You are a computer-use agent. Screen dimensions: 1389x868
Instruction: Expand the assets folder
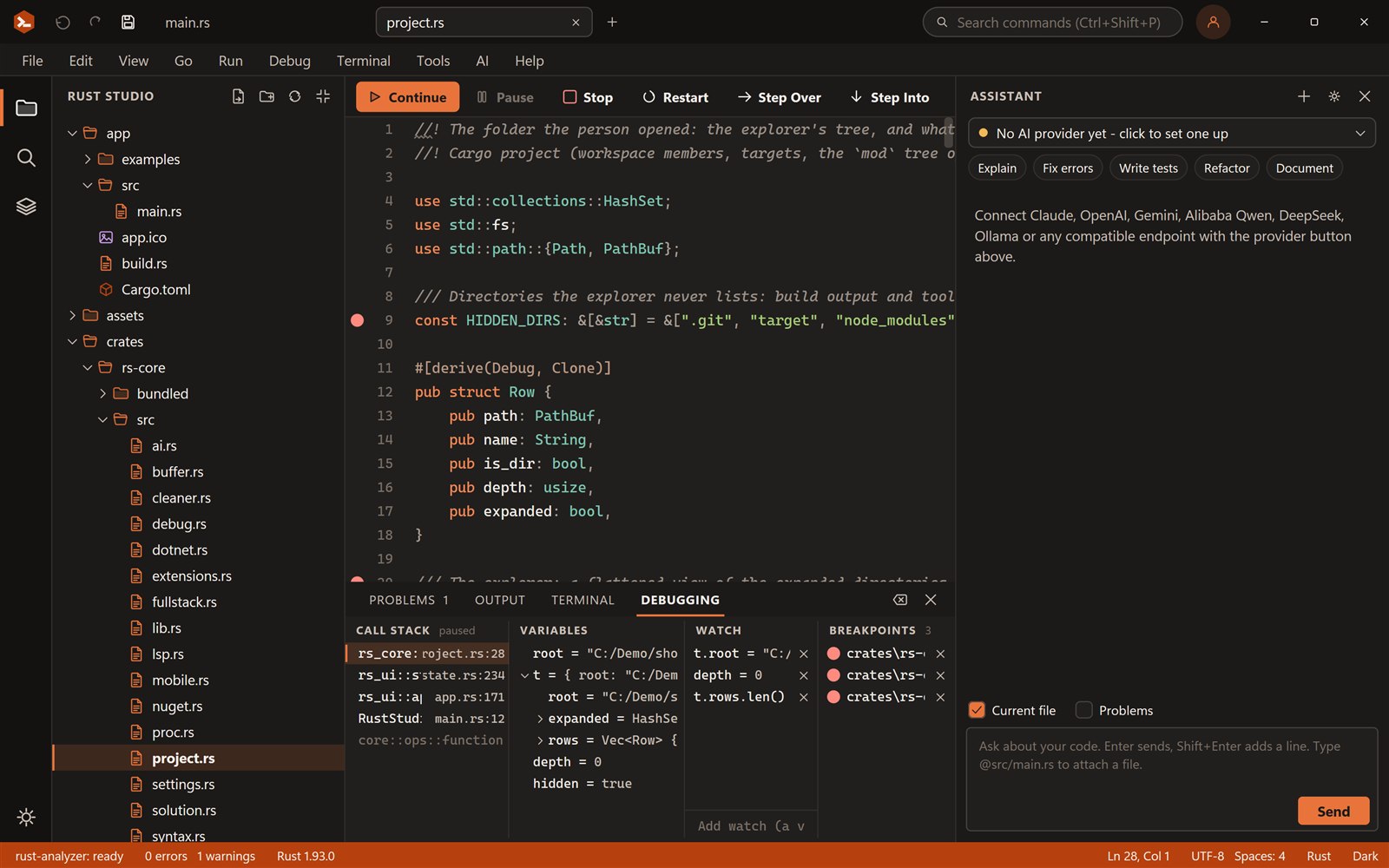pyautogui.click(x=72, y=316)
